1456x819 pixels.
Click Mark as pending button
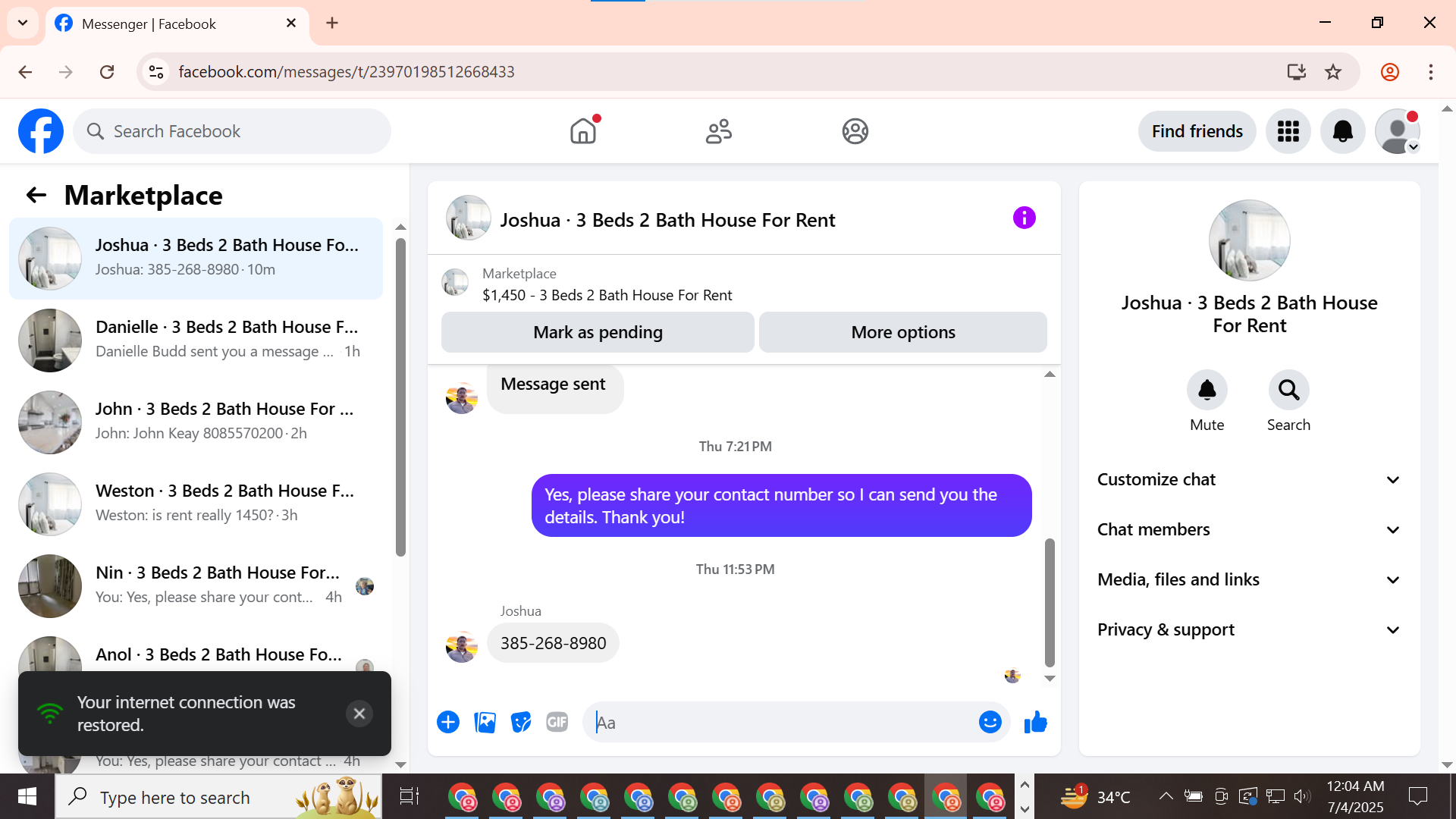click(x=598, y=332)
